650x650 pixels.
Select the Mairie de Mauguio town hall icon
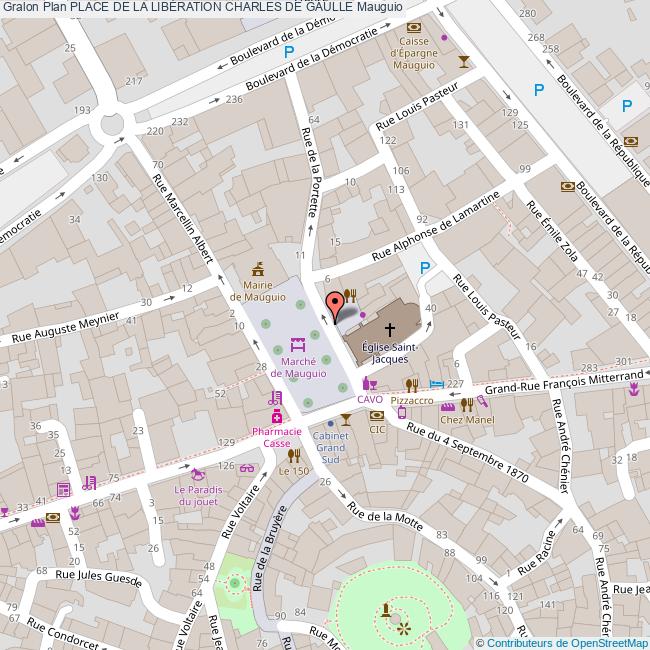(x=258, y=268)
